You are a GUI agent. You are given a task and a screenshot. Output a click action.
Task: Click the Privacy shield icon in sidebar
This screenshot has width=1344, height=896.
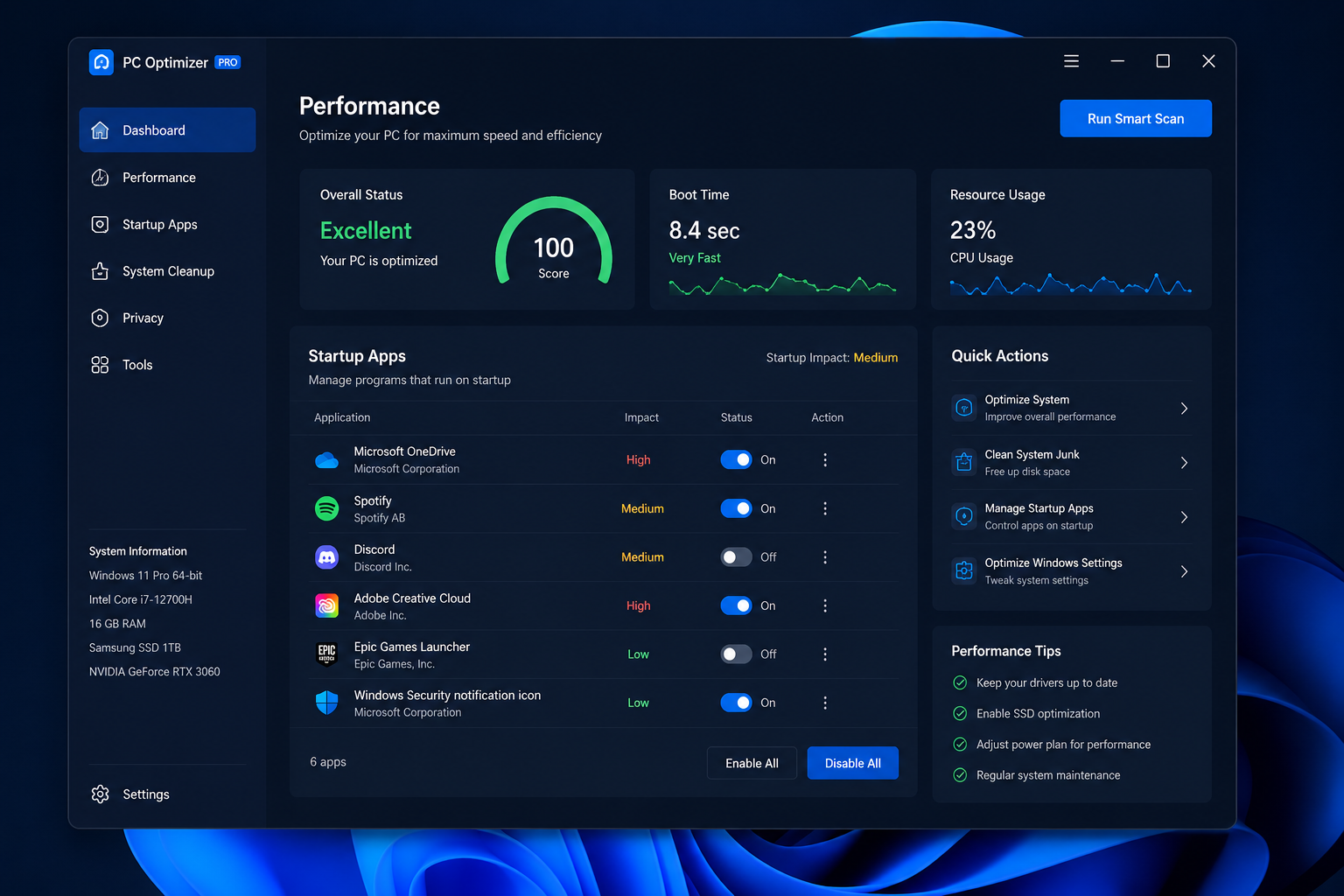coord(101,318)
